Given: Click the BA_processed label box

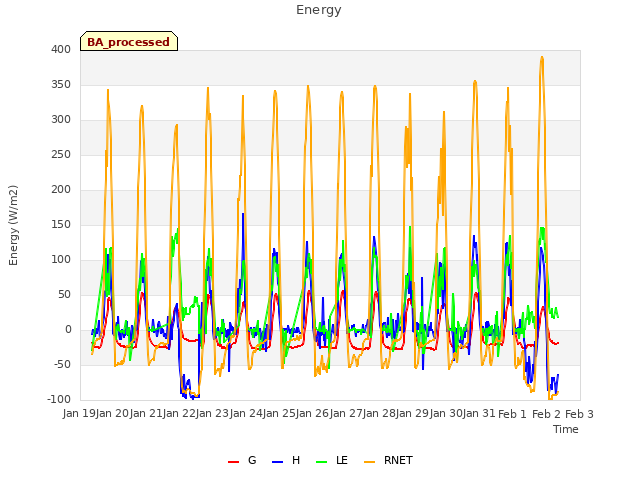Looking at the screenshot, I should [129, 41].
